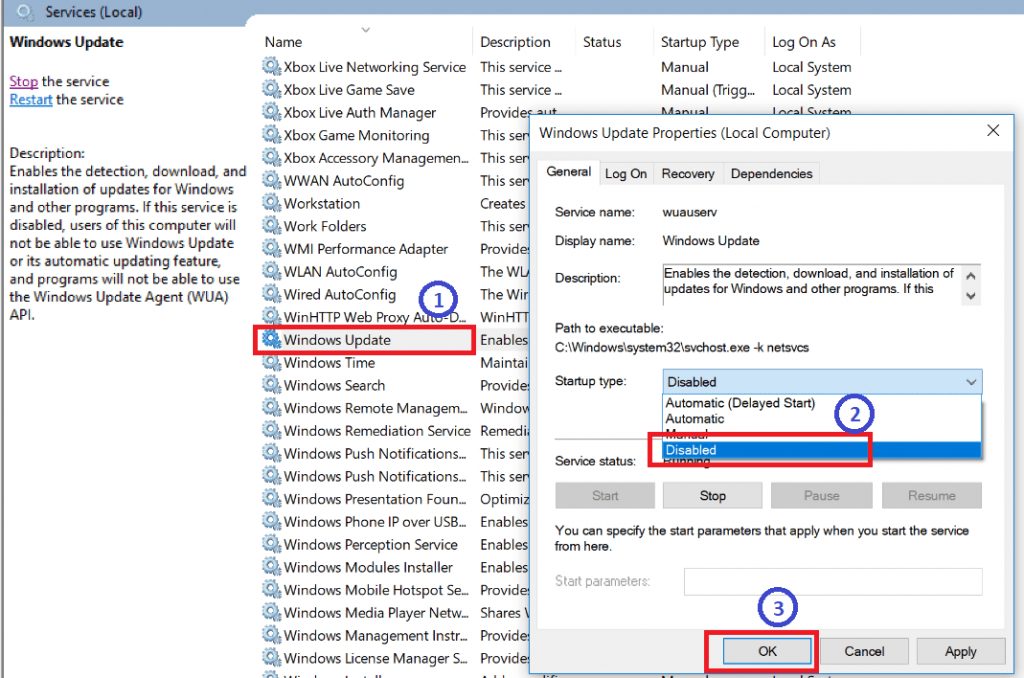
Task: Select the Xbox Accessory Management icon
Action: click(270, 157)
